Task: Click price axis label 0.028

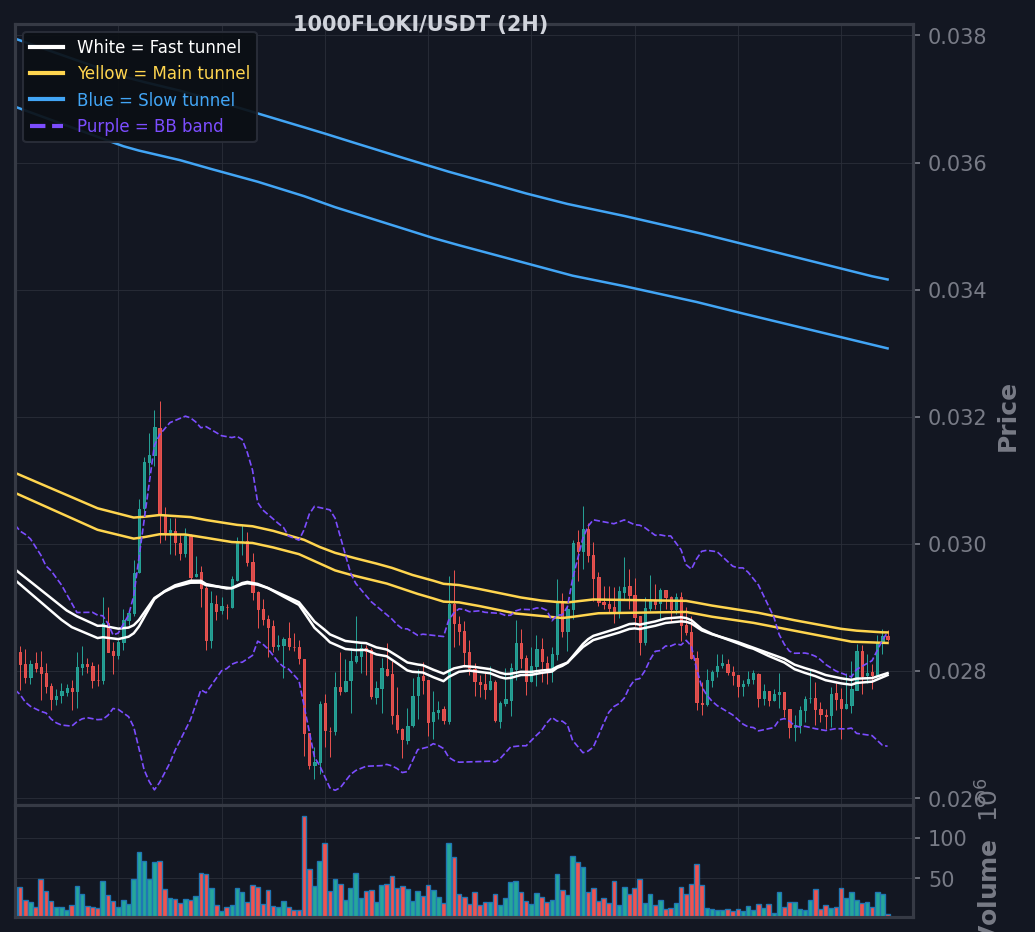Action: click(x=957, y=671)
